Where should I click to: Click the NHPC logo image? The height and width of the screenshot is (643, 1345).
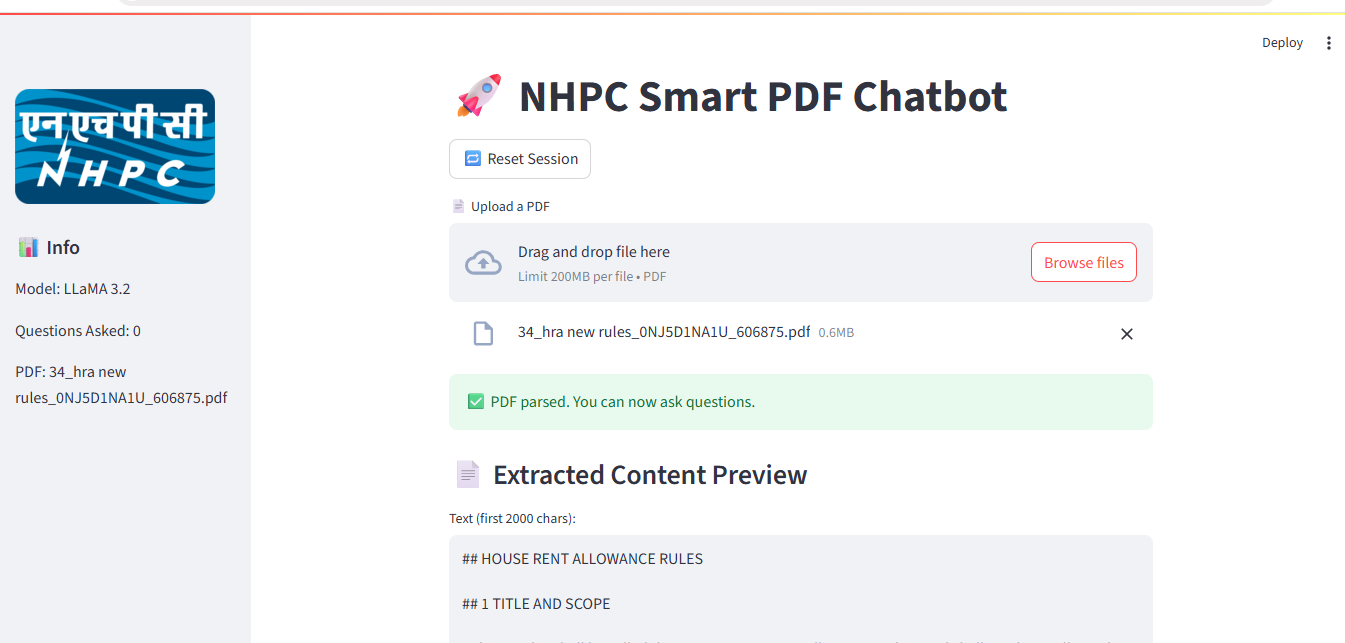pos(115,146)
